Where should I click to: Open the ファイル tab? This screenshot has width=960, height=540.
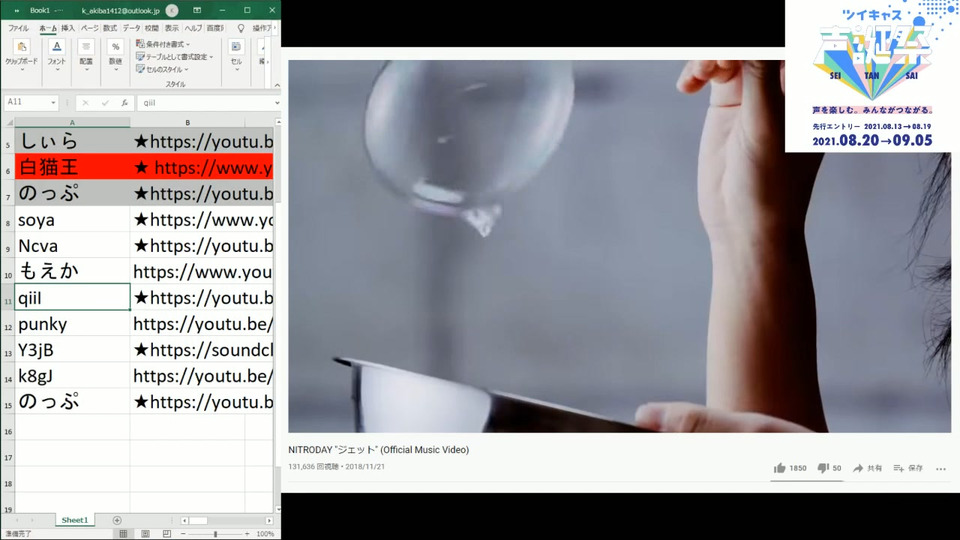18,28
